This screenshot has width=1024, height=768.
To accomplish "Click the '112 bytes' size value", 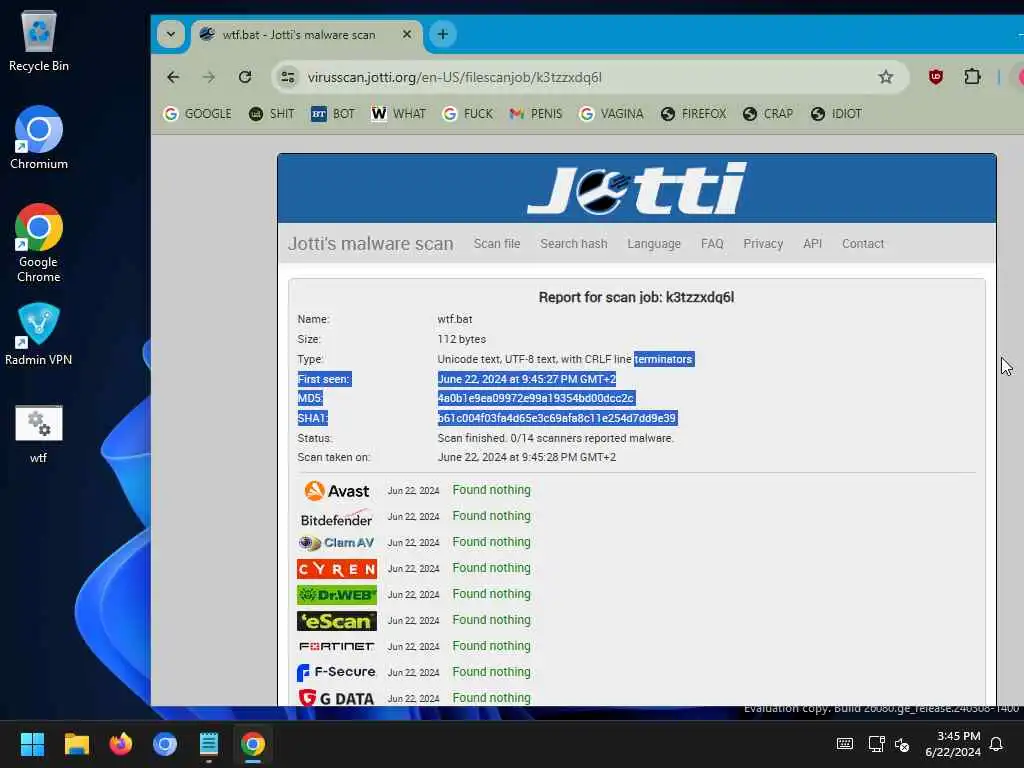I will click(462, 339).
